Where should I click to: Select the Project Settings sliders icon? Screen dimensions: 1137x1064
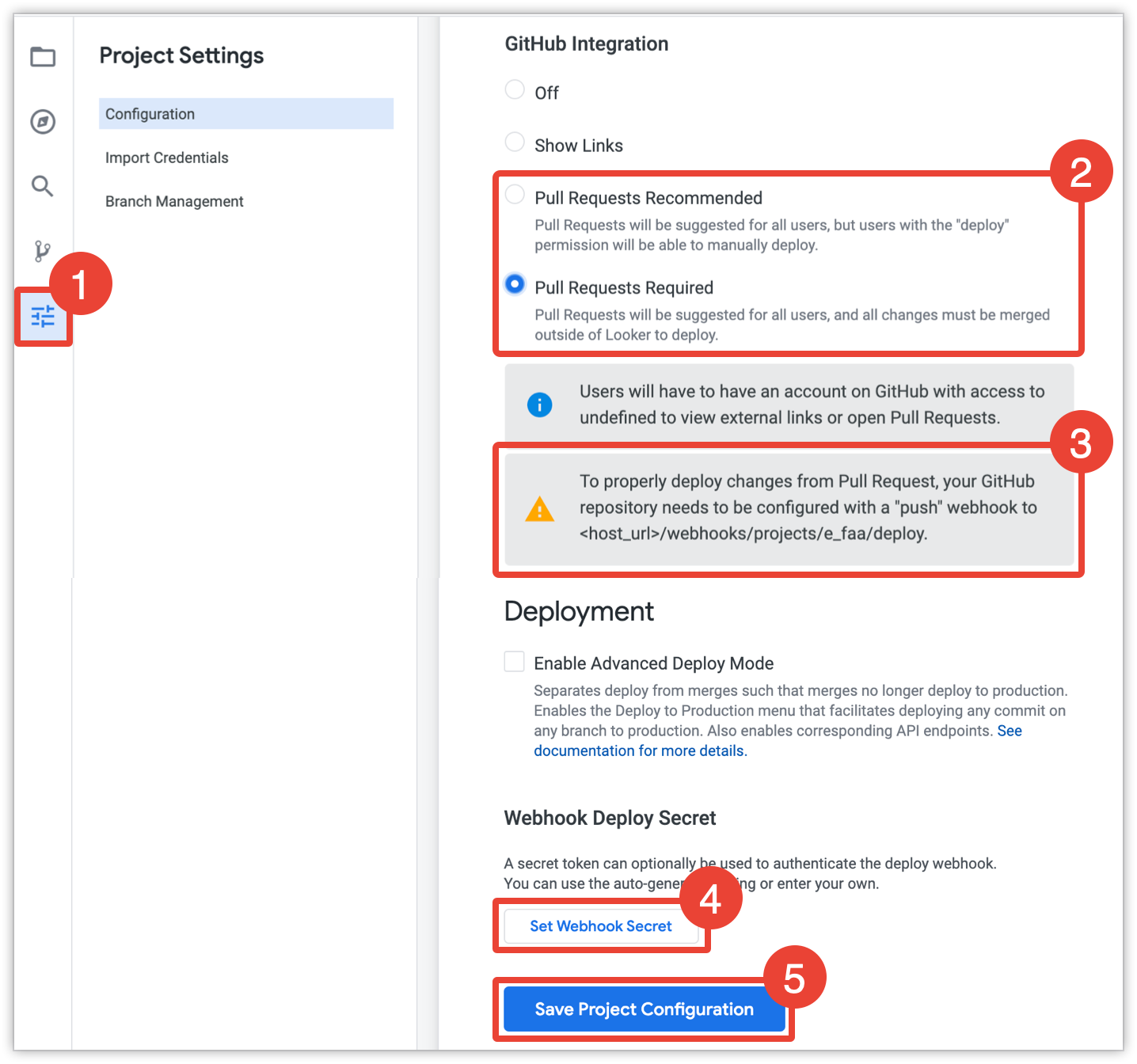(43, 317)
